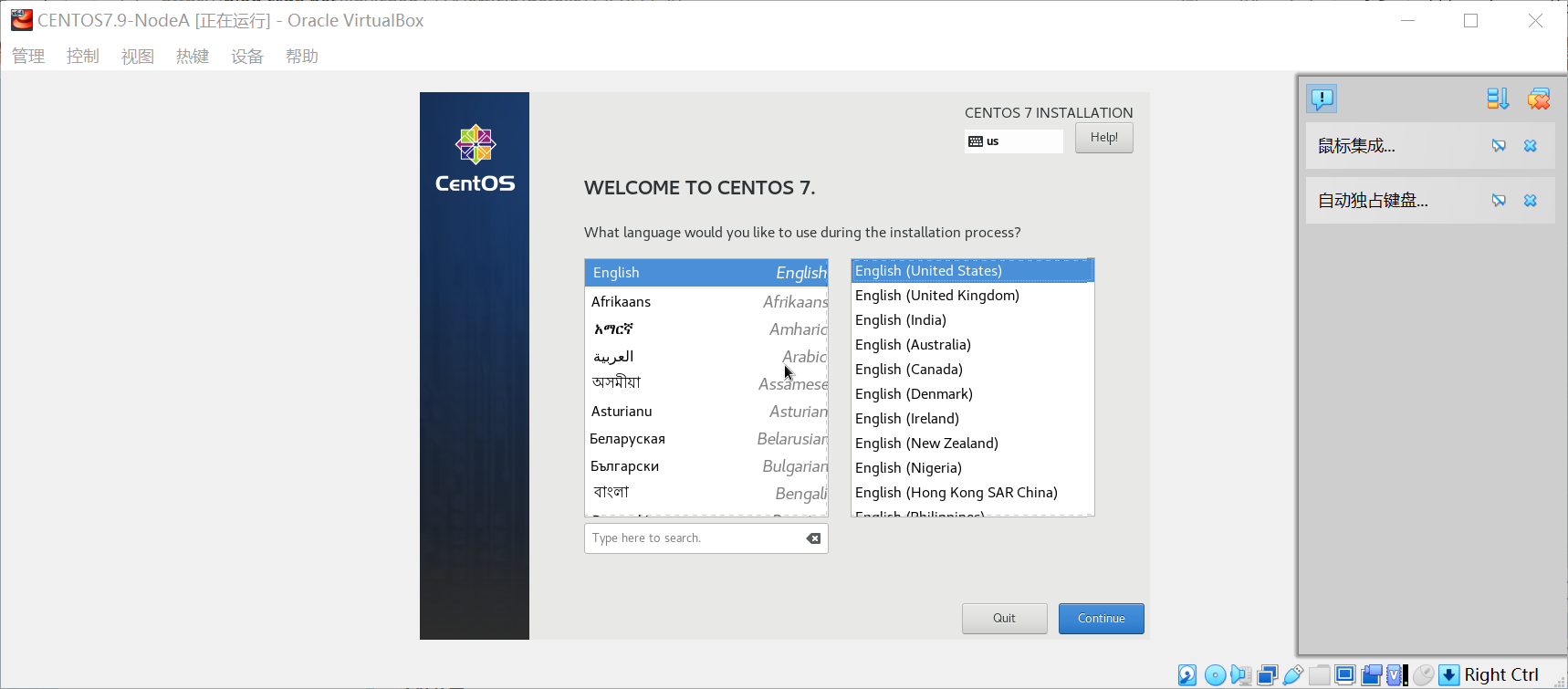Image resolution: width=1568 pixels, height=689 pixels.
Task: Click the language search input field
Action: click(x=706, y=538)
